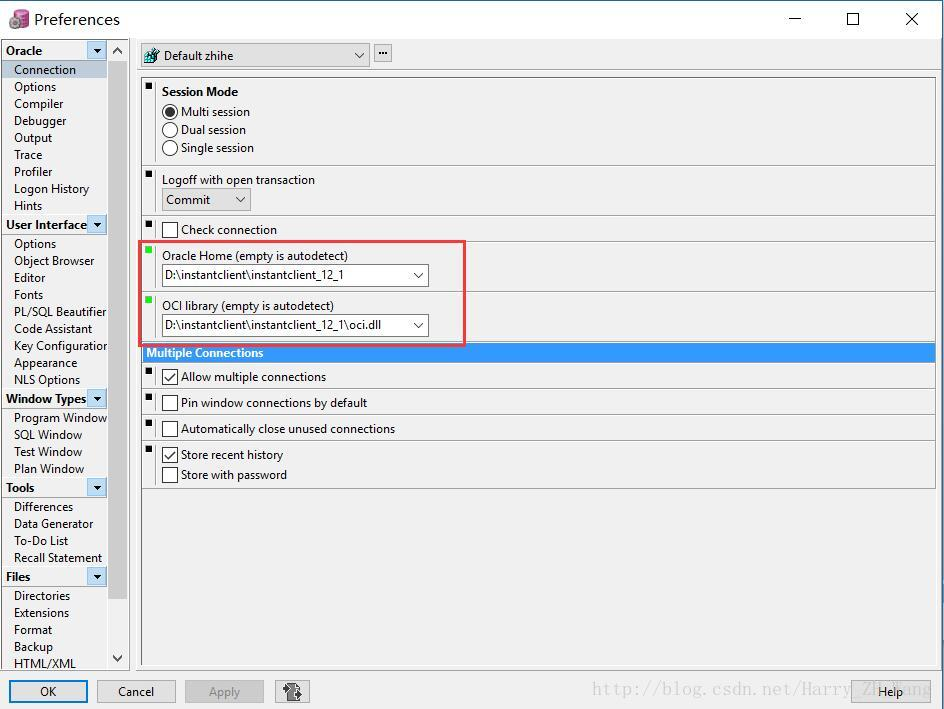The height and width of the screenshot is (709, 944).
Task: Select Editor under User Interface
Action: click(30, 278)
